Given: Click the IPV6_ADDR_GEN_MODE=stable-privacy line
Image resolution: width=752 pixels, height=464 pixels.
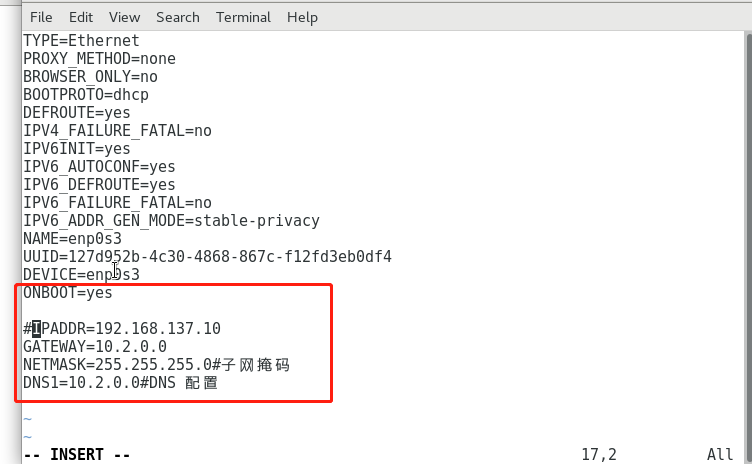Looking at the screenshot, I should pos(171,221).
